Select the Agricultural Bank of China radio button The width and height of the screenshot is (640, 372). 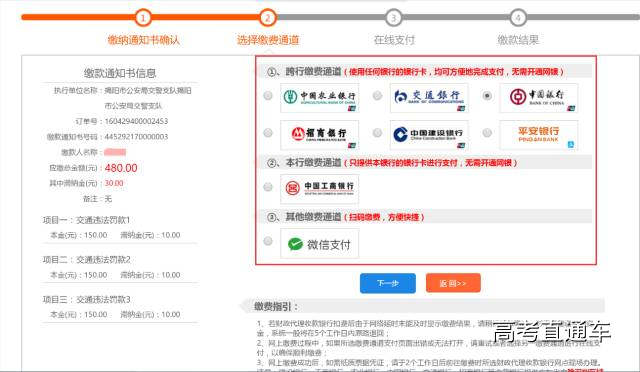pos(268,96)
